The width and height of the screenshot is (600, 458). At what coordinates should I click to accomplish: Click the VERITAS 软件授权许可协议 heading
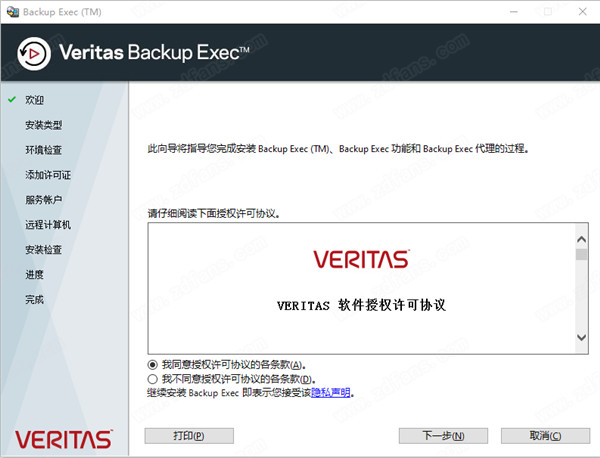(x=362, y=305)
